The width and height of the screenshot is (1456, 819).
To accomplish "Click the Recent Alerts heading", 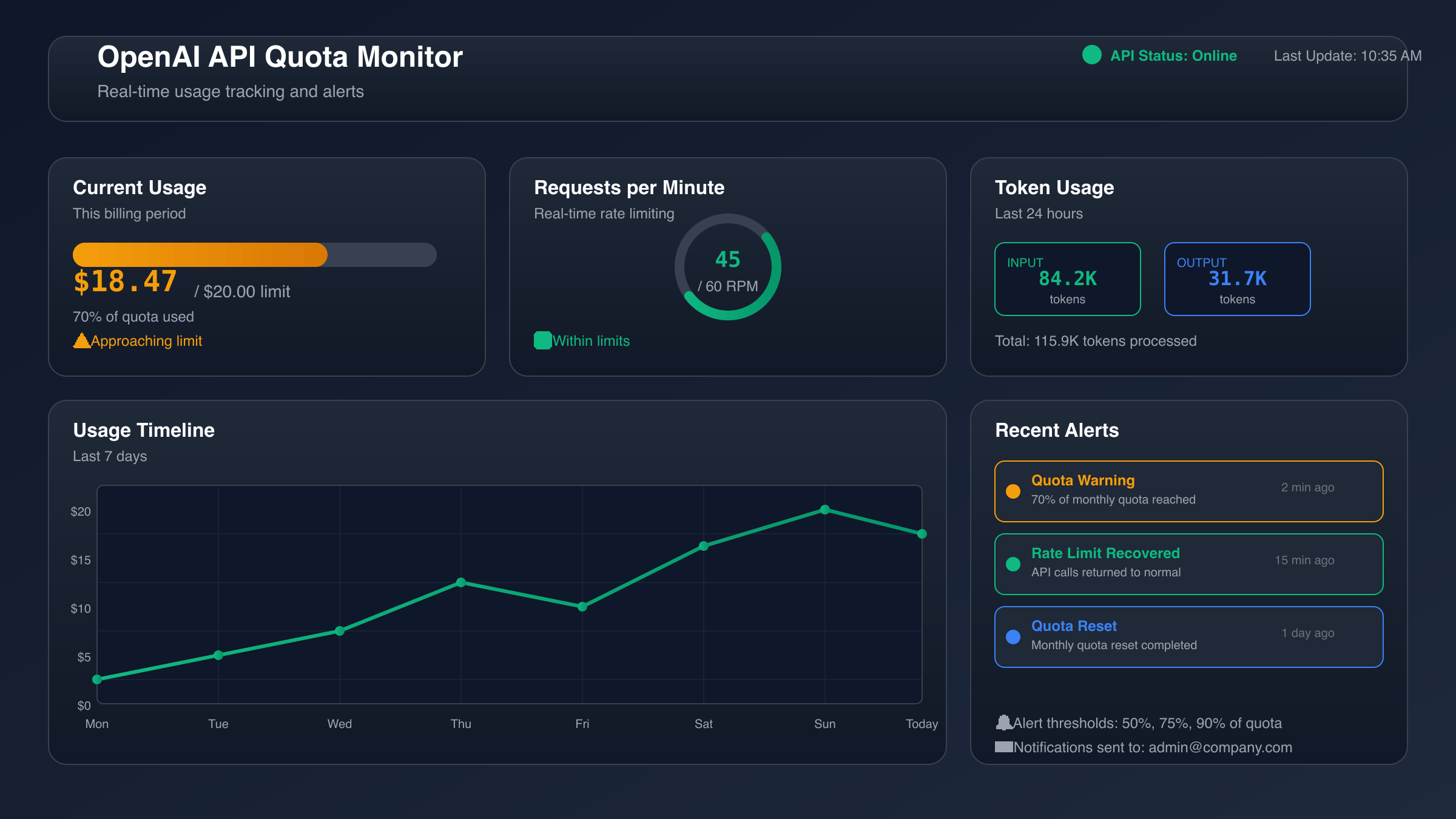I will (1057, 430).
